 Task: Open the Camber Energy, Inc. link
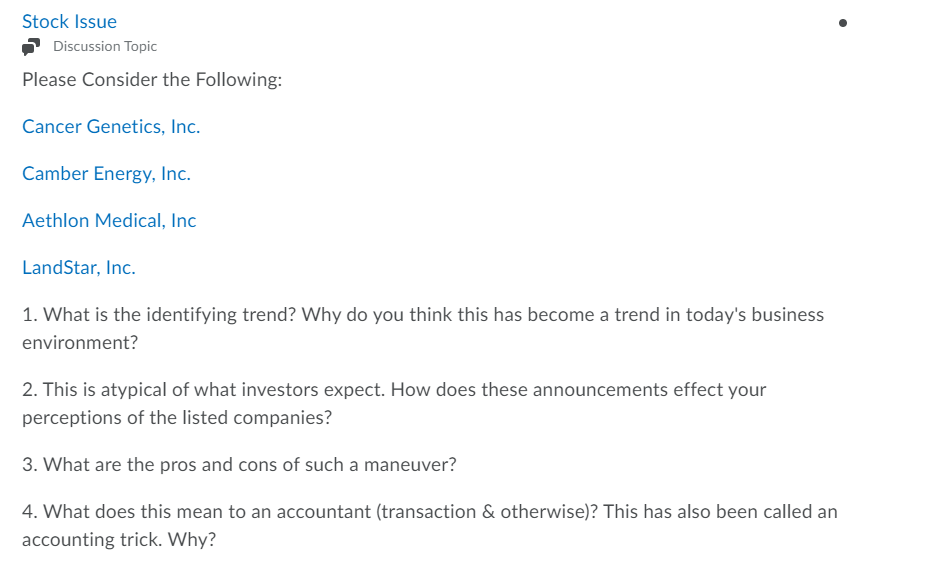(106, 173)
